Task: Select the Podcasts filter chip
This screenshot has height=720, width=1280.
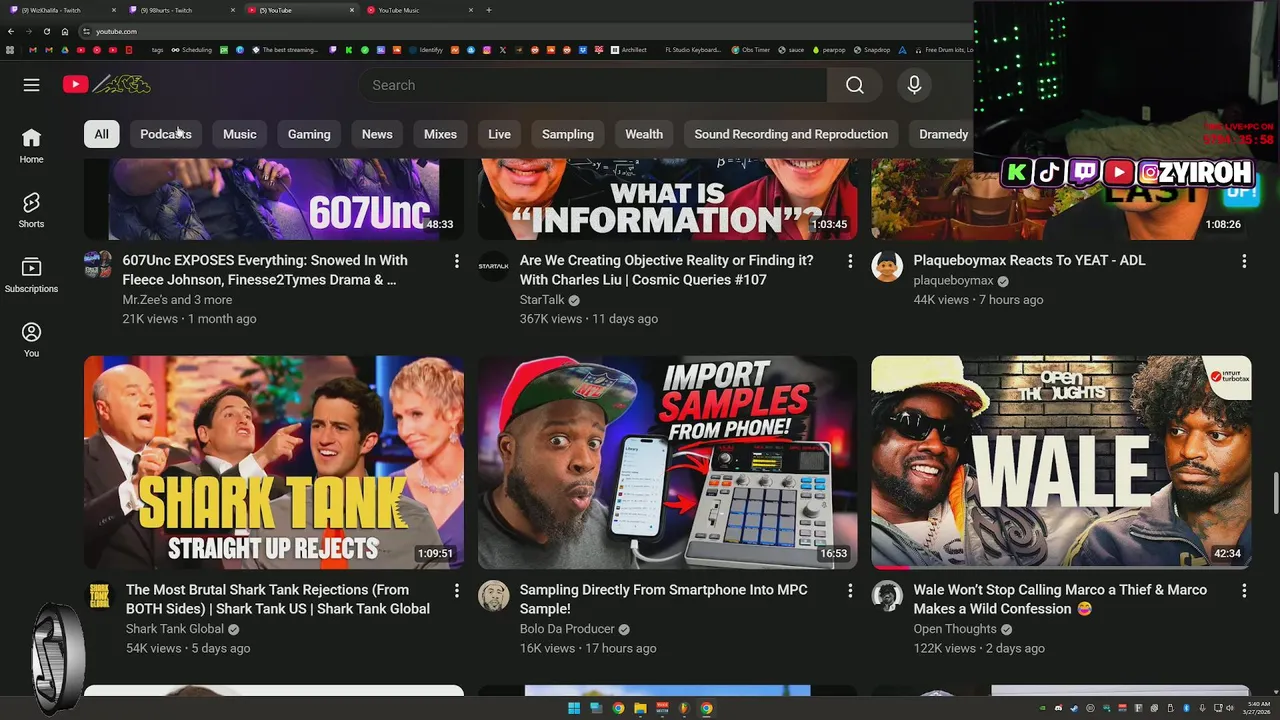Action: [166, 134]
